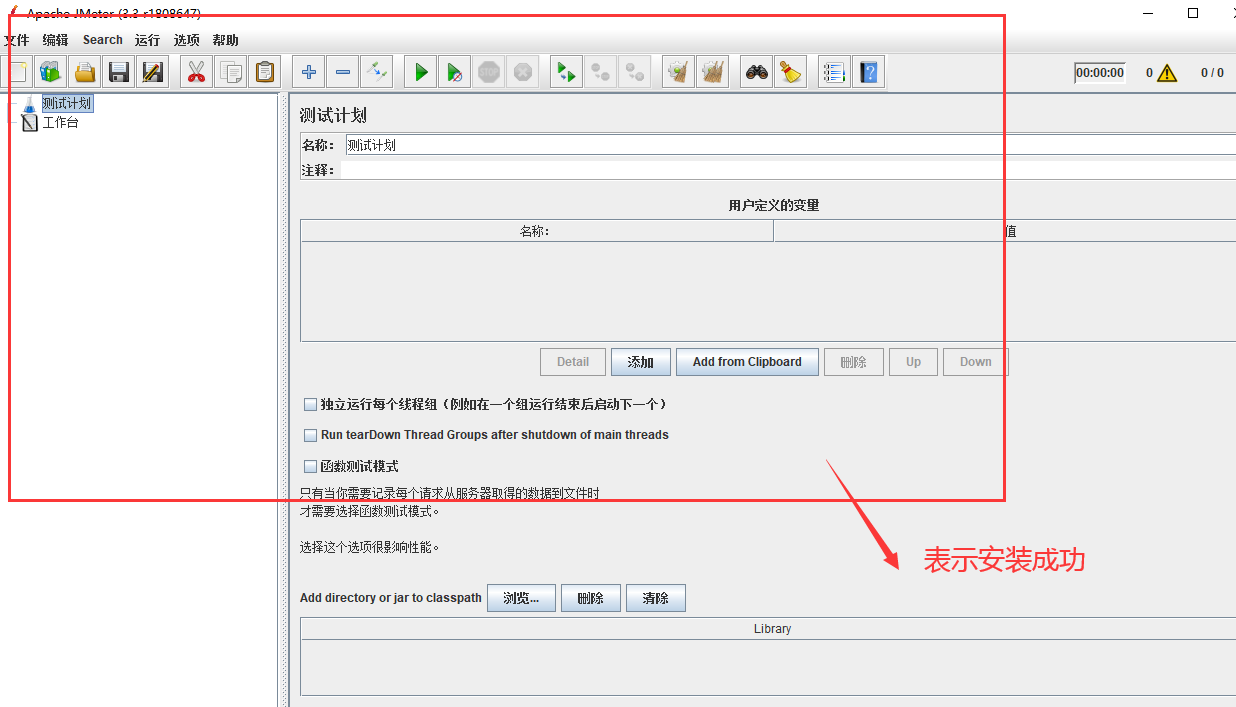Click the Paste clipboard icon
1236x707 pixels.
click(x=265, y=72)
